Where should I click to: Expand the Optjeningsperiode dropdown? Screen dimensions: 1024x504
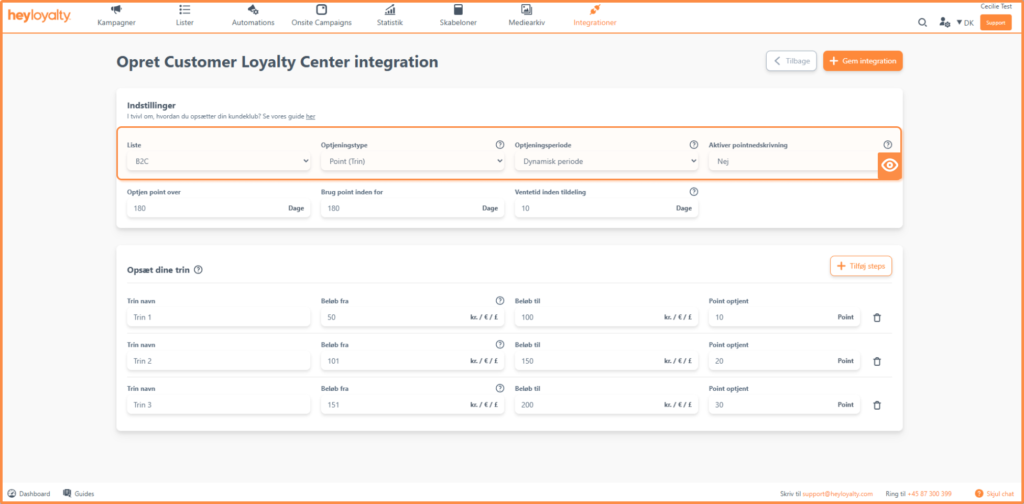(607, 161)
